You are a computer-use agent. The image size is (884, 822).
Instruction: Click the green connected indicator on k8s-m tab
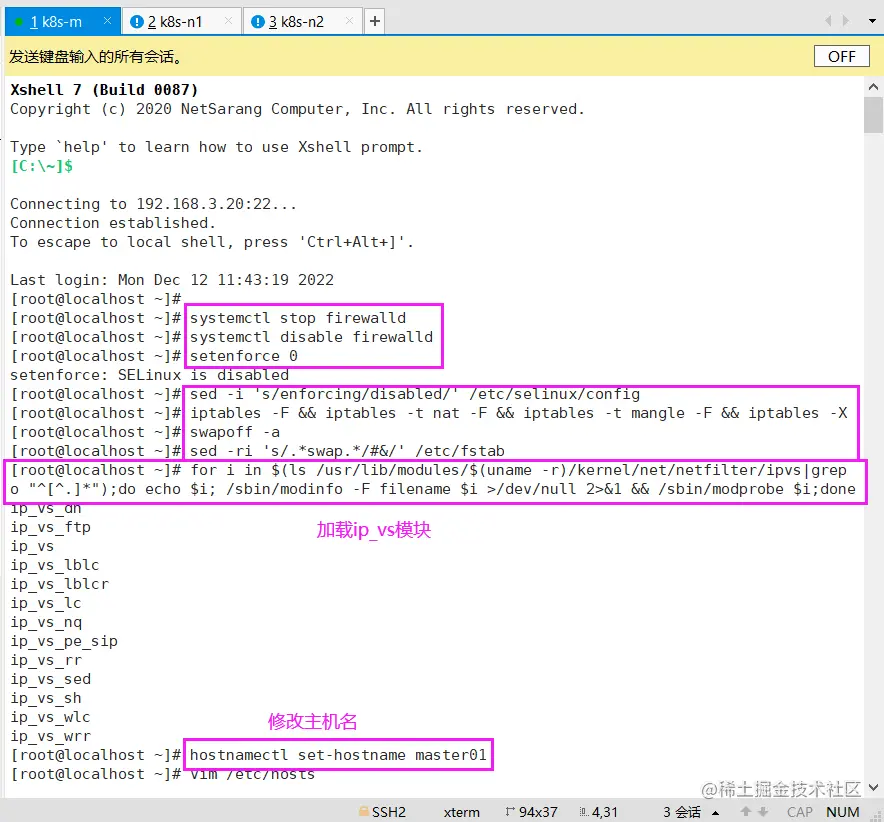tap(19, 23)
